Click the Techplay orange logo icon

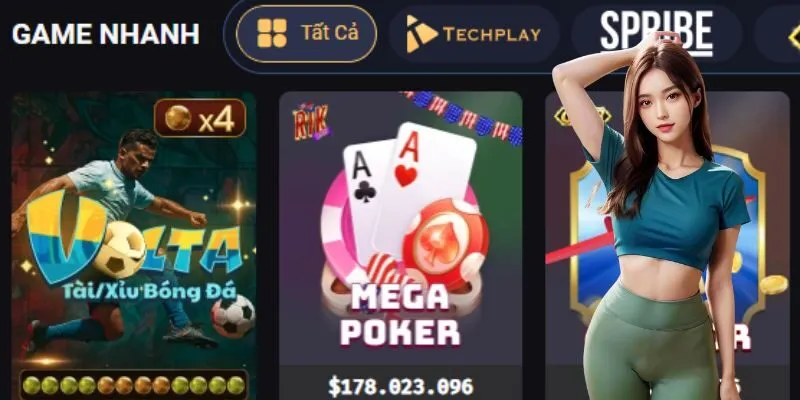421,34
